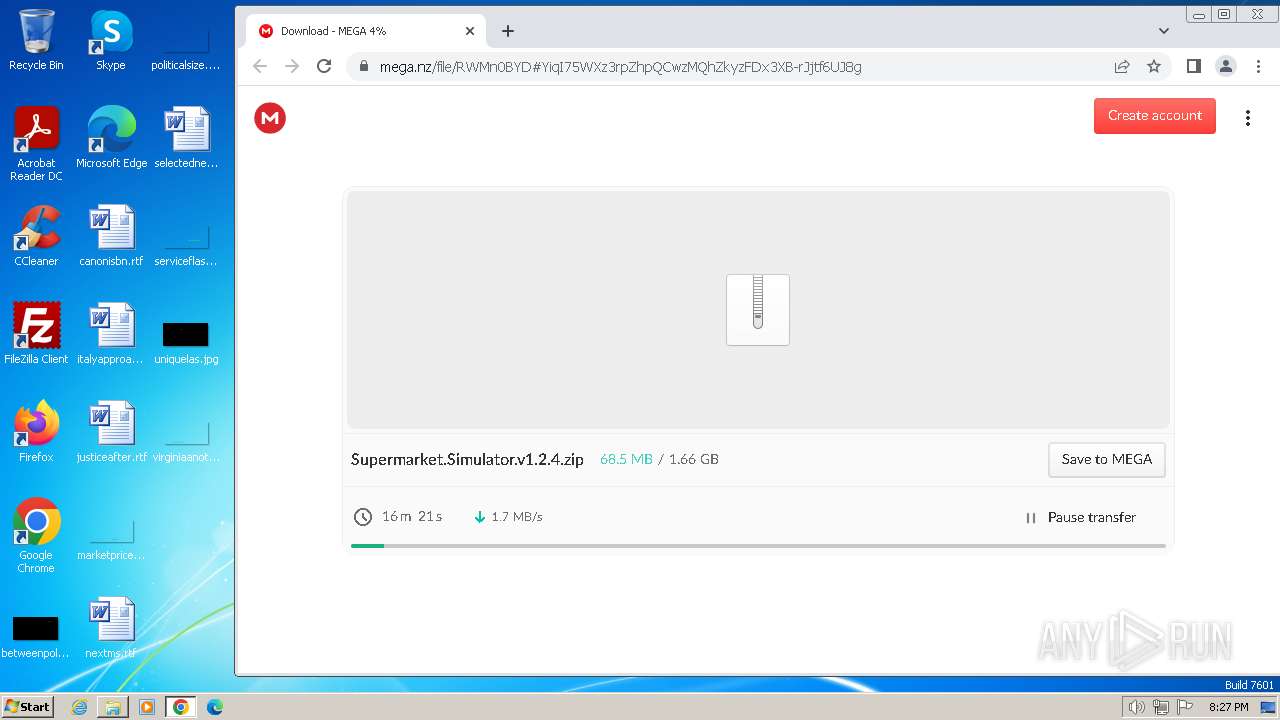This screenshot has width=1280, height=720.
Task: Open the MEGA page three-dot menu
Action: coord(1248,118)
